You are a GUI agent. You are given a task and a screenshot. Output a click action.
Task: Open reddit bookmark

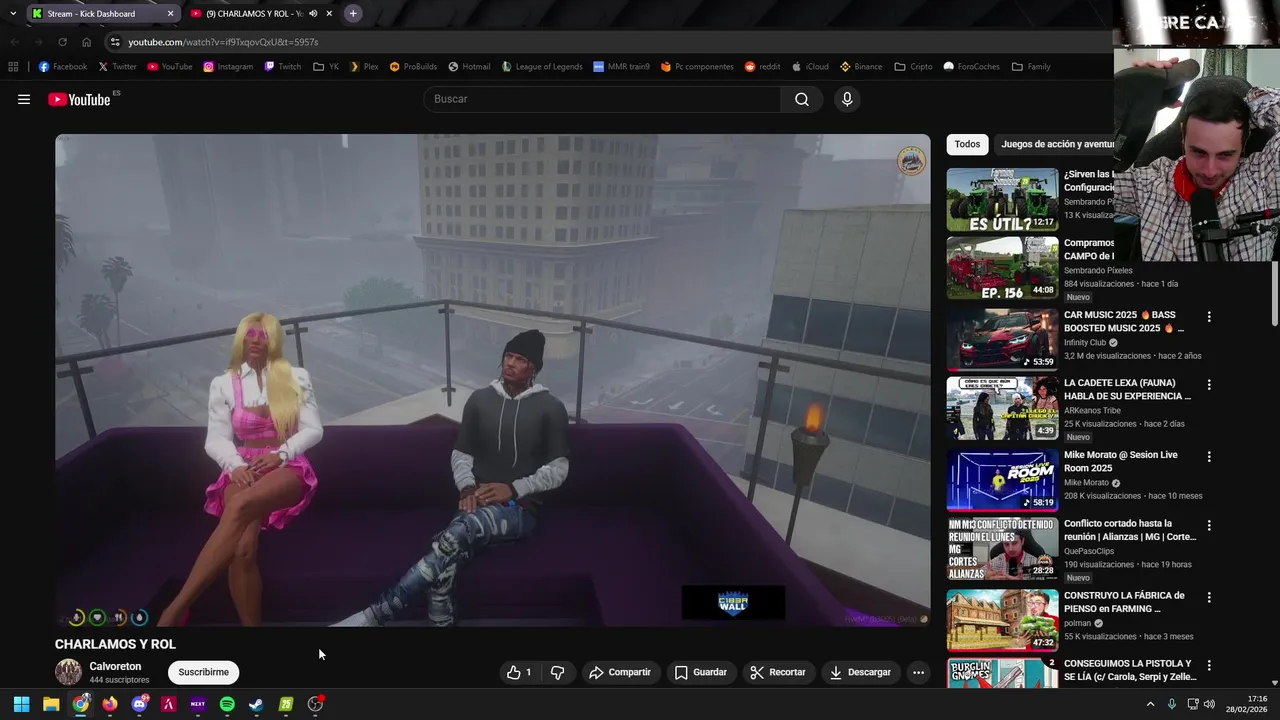click(x=762, y=67)
